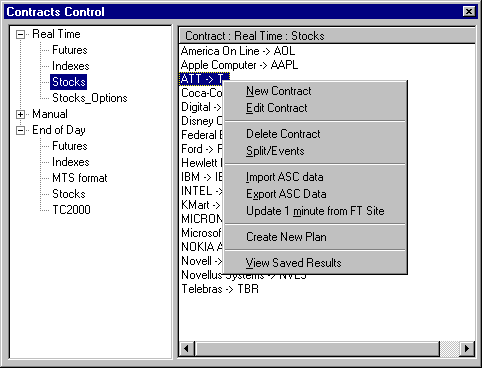Collapse the End of Day tree node
This screenshot has width=482, height=368.
21,130
